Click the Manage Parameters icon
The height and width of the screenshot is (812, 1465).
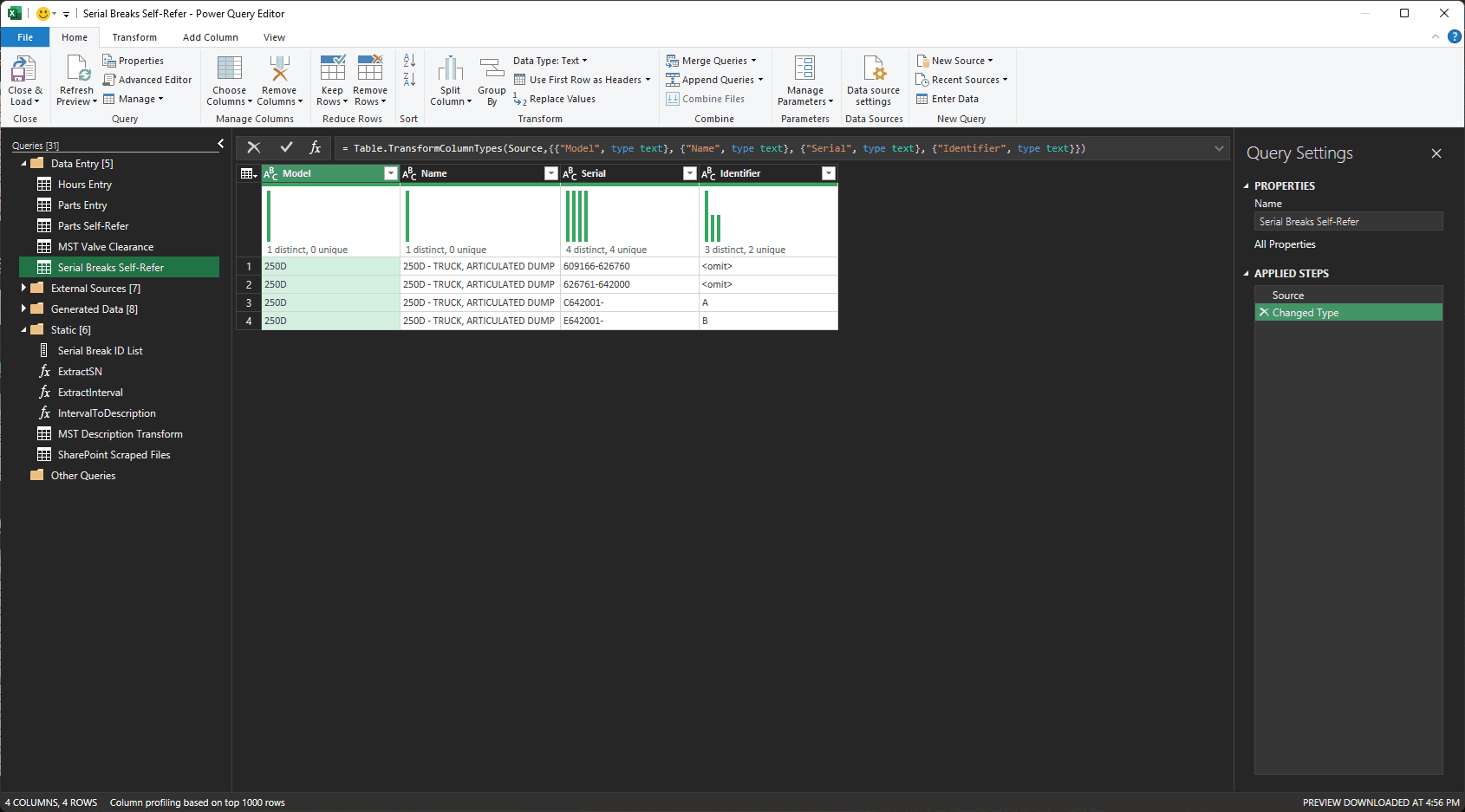tap(805, 69)
